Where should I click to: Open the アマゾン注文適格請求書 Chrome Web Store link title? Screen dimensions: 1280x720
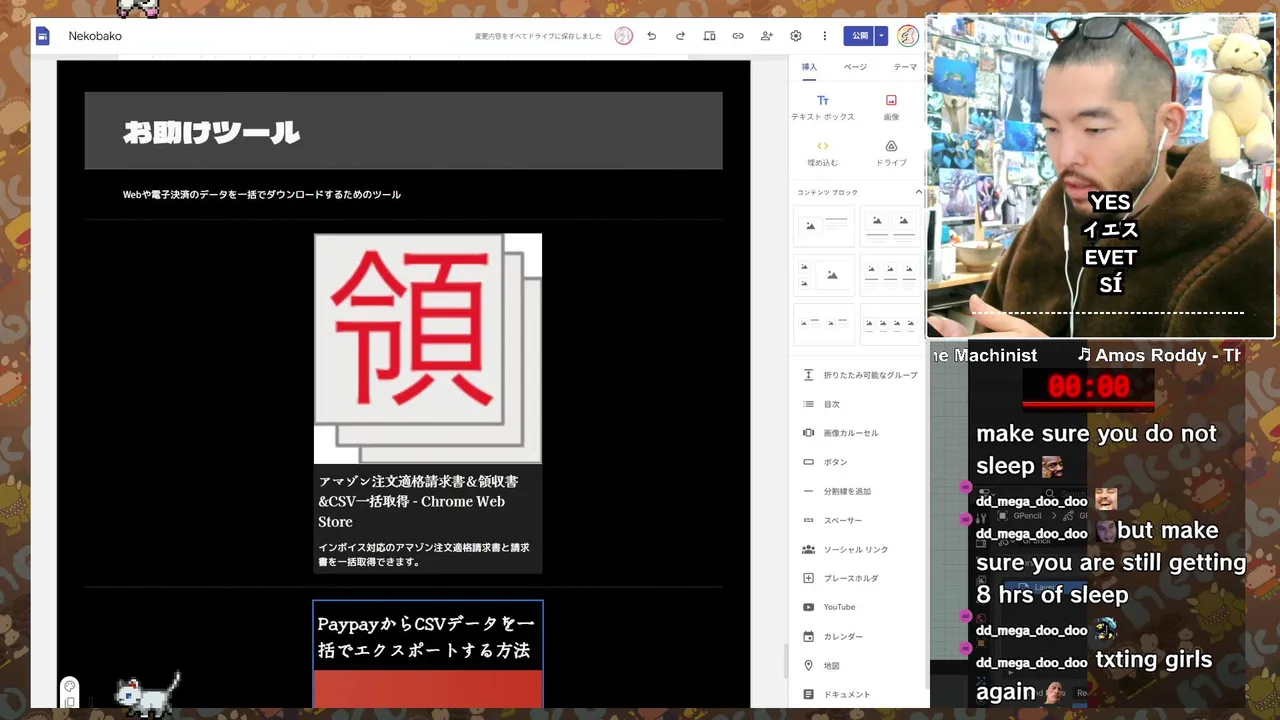click(418, 501)
